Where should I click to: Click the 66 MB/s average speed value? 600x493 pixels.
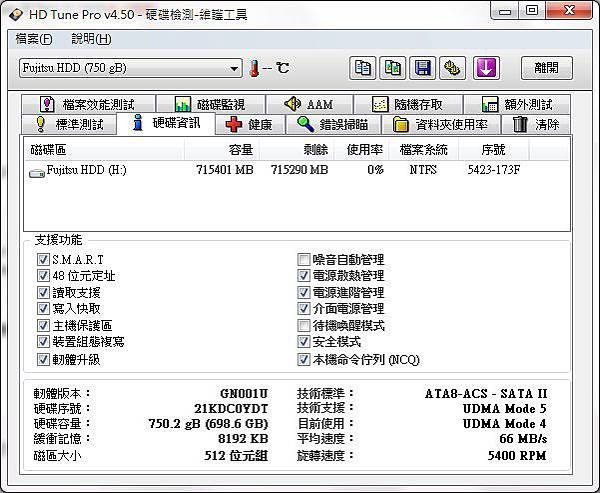[x=523, y=439]
